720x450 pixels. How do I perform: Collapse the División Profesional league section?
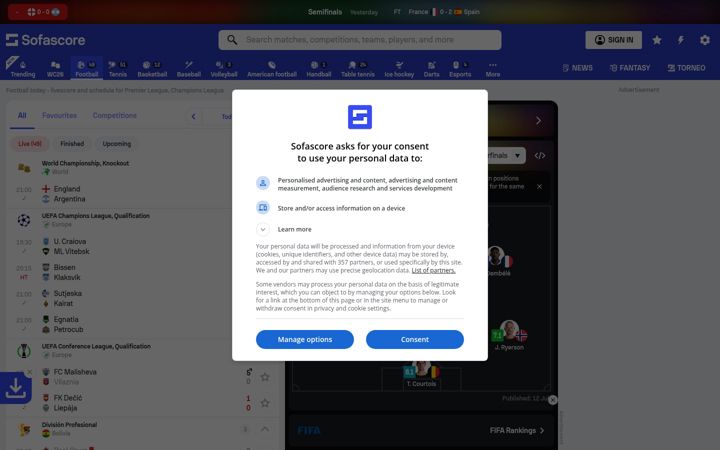265,429
